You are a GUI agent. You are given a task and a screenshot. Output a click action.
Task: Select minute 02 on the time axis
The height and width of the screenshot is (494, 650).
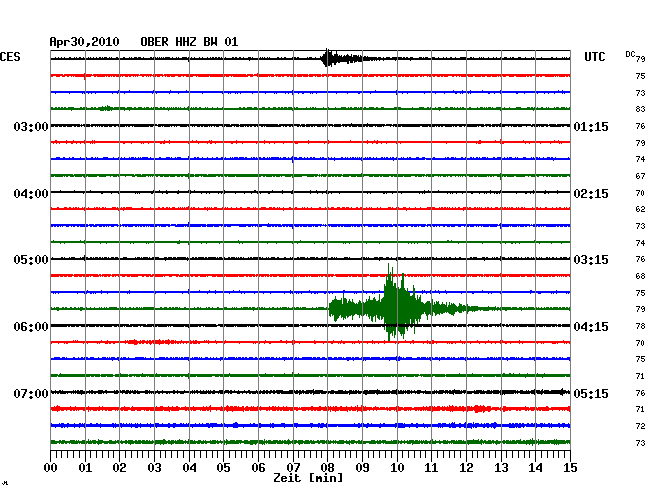click(x=119, y=467)
